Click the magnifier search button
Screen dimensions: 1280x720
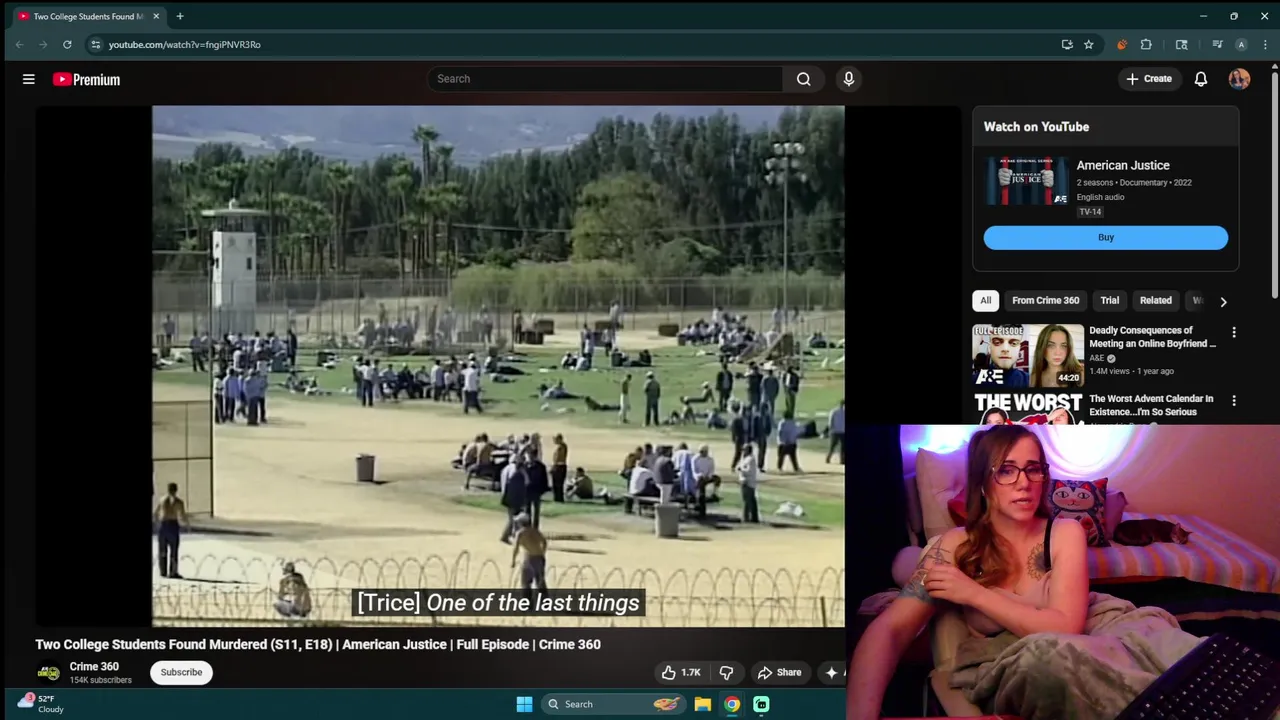click(803, 79)
